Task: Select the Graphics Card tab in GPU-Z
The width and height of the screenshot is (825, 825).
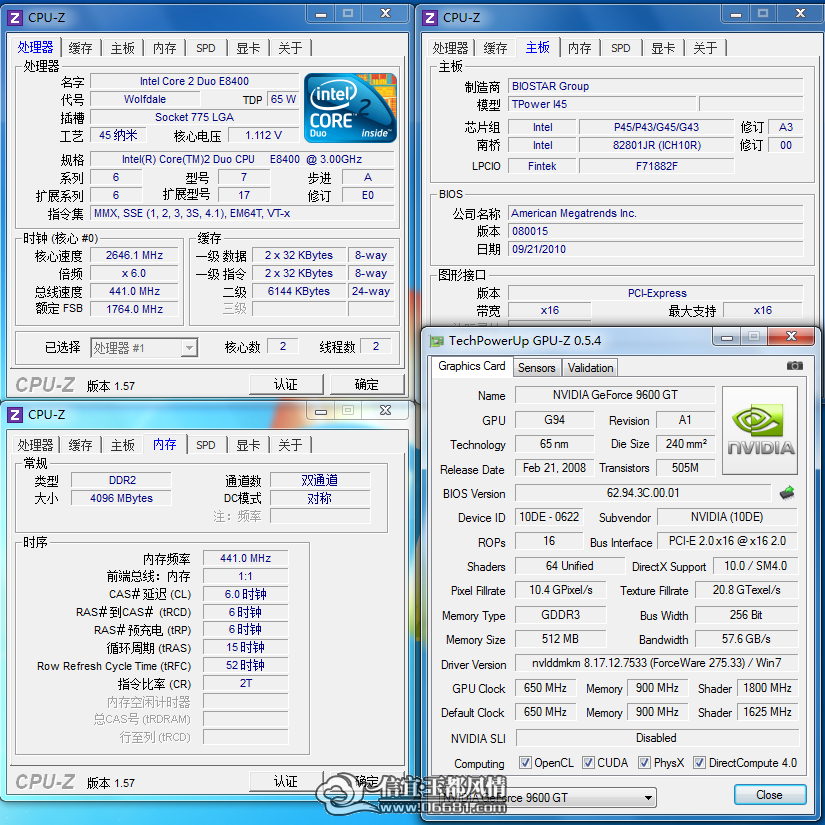Action: [471, 366]
